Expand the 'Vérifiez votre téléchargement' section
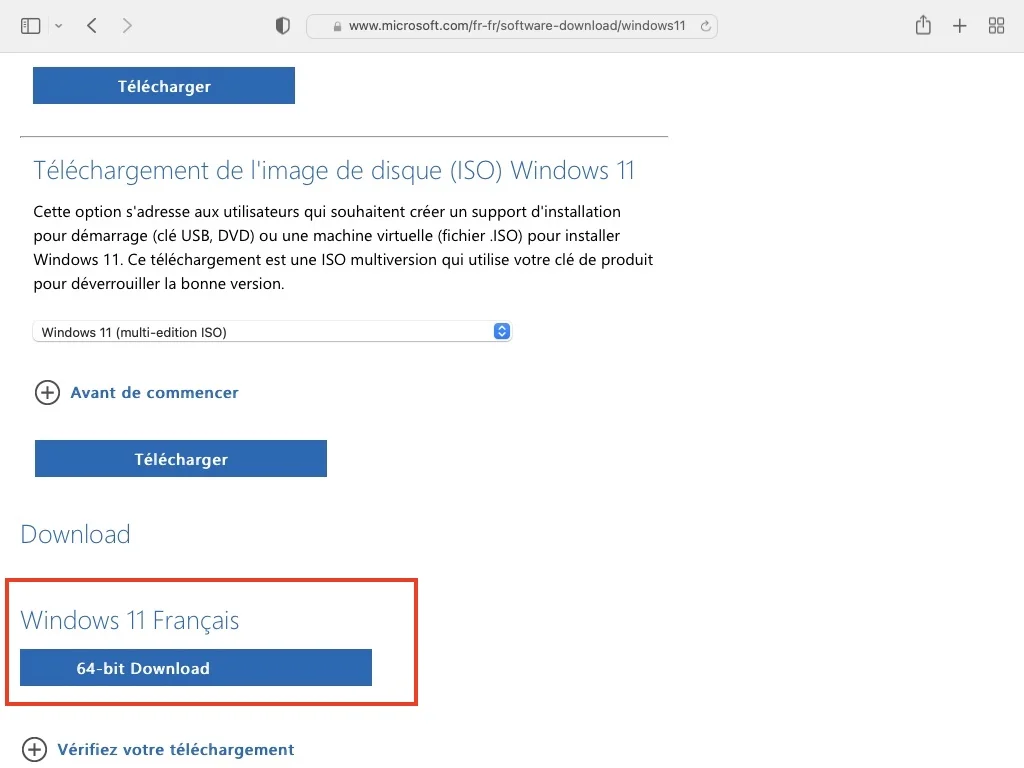This screenshot has width=1024, height=768. (176, 749)
